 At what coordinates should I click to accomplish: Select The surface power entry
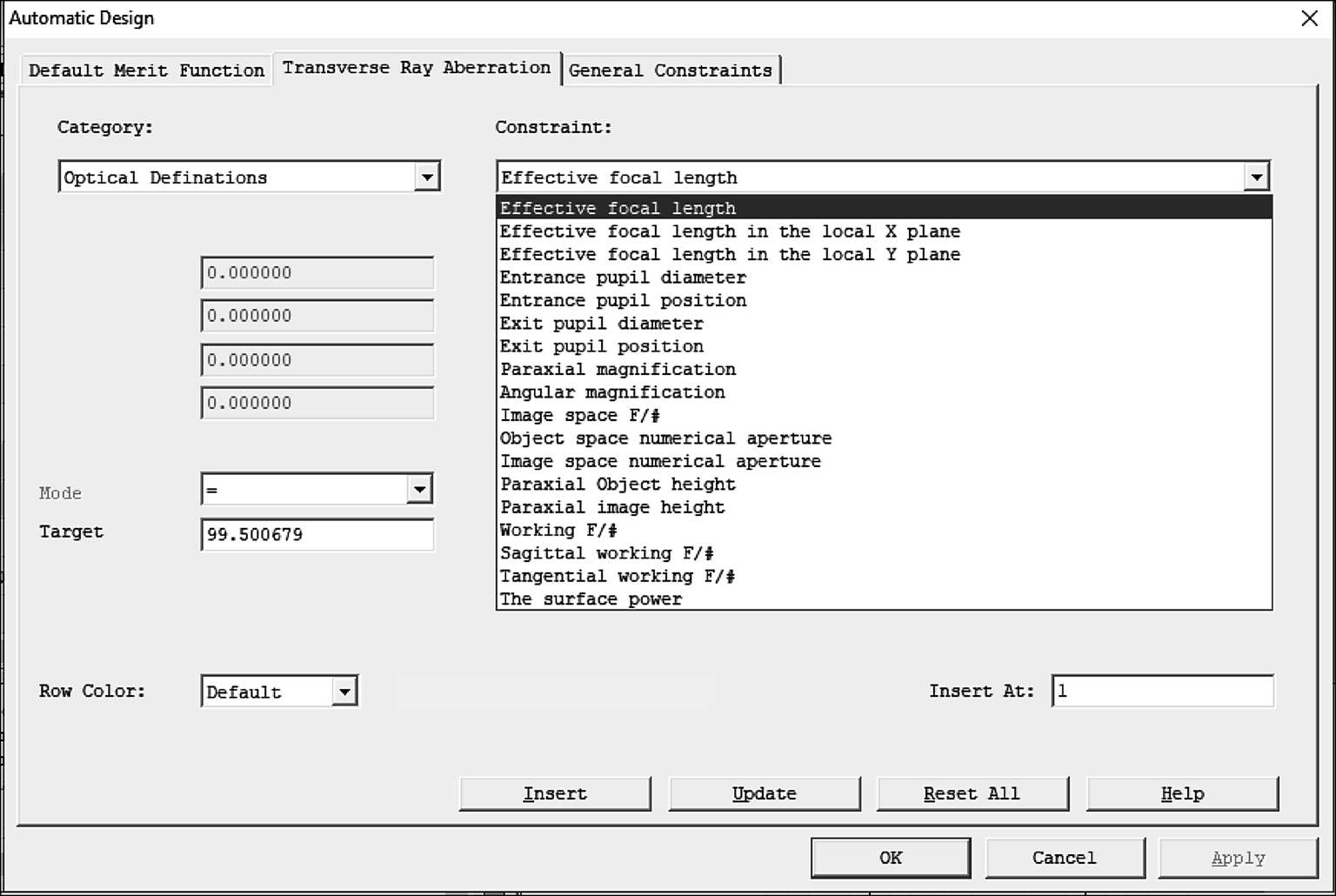click(591, 599)
